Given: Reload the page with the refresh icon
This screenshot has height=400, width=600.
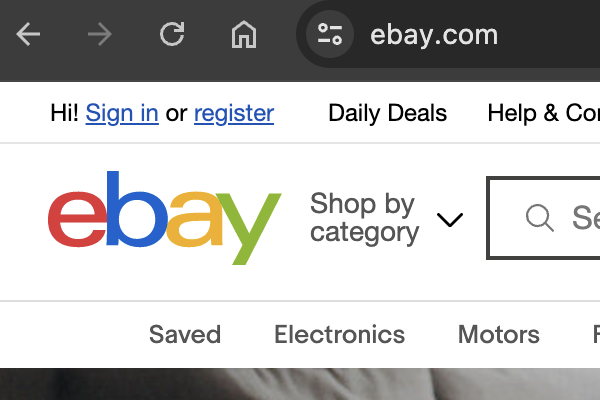Looking at the screenshot, I should click(x=172, y=34).
